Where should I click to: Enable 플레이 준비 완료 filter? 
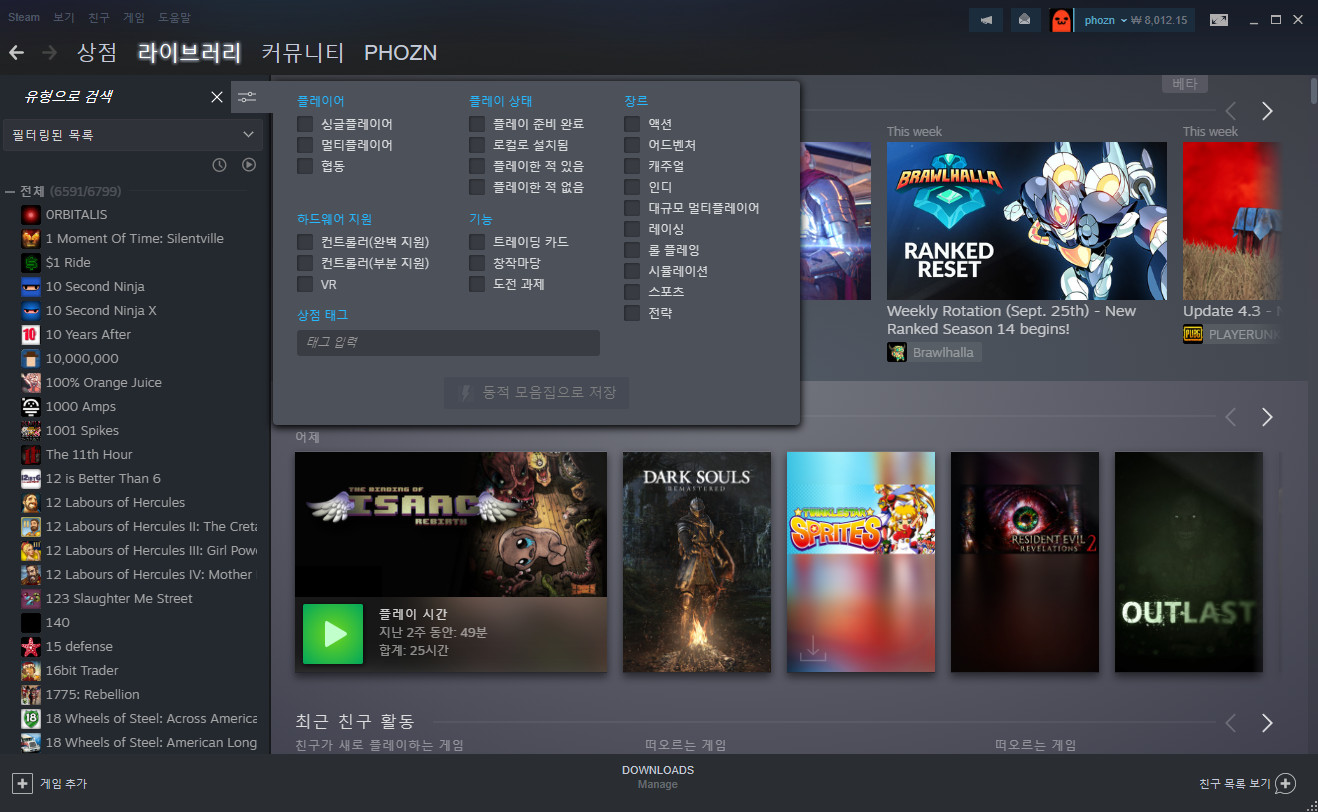pyautogui.click(x=477, y=124)
